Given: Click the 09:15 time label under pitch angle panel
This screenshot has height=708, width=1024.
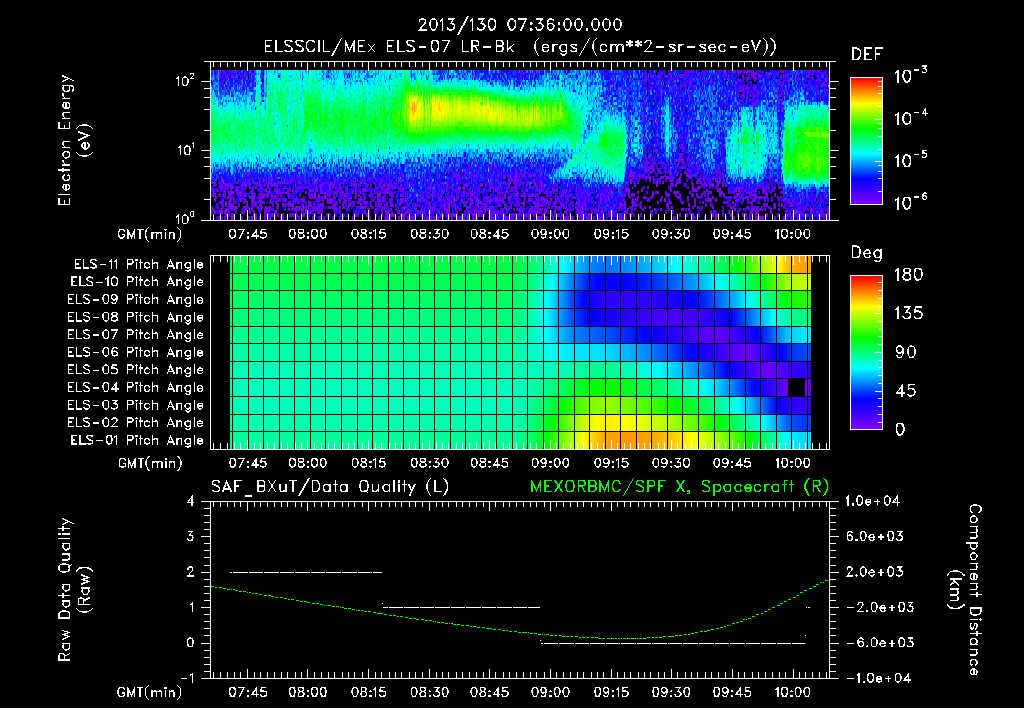Looking at the screenshot, I should coord(611,463).
